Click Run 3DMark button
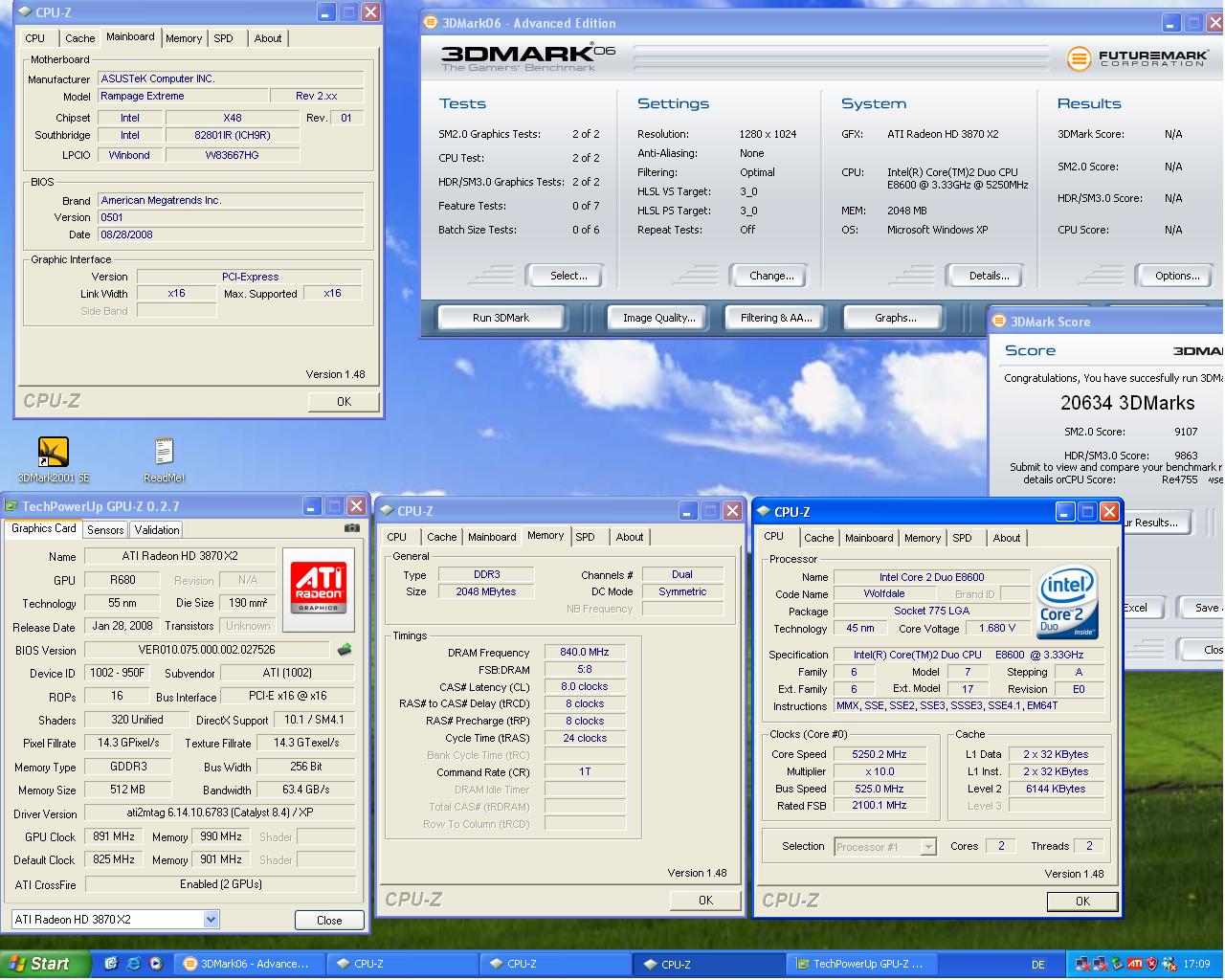 (x=501, y=318)
